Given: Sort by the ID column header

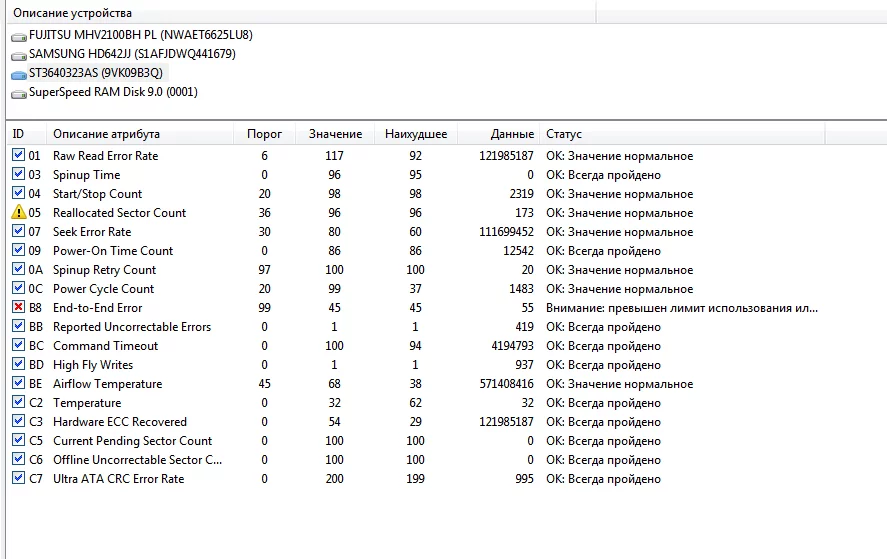Looking at the screenshot, I should pyautogui.click(x=26, y=134).
